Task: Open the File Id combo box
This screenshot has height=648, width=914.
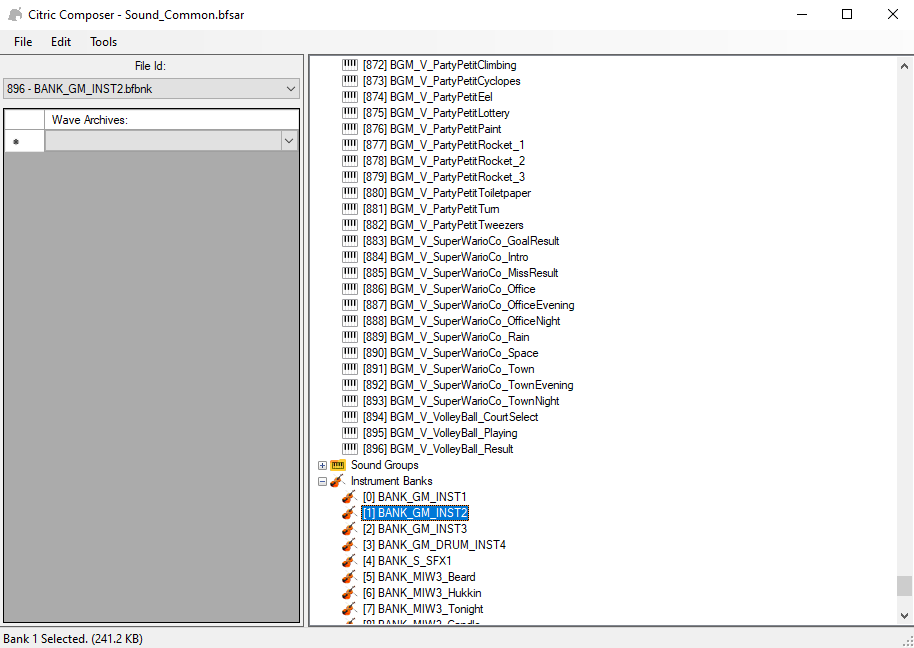Action: [x=151, y=89]
